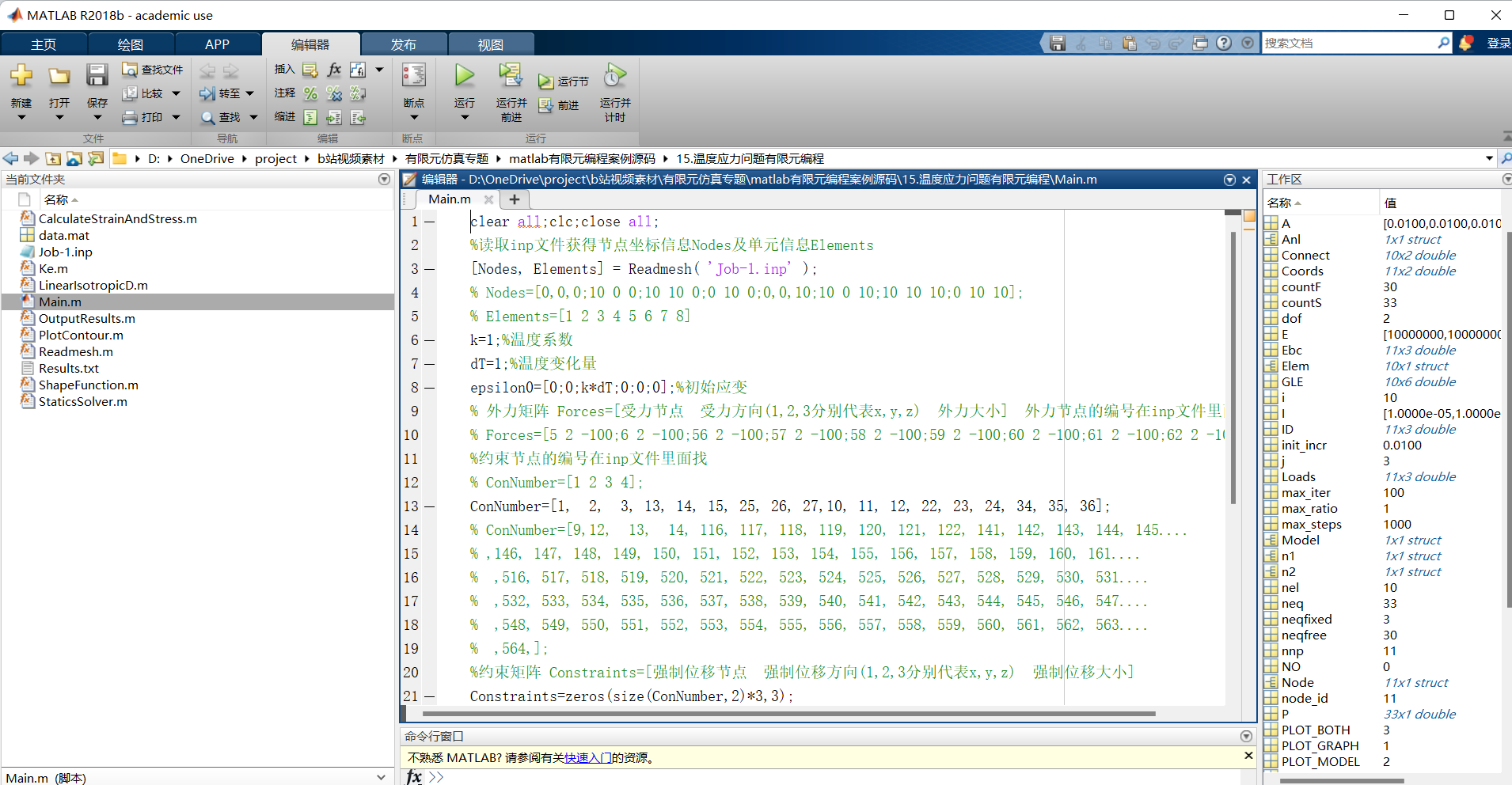Click the Run Section (运行节) icon
This screenshot has width=1512, height=785.
click(545, 82)
